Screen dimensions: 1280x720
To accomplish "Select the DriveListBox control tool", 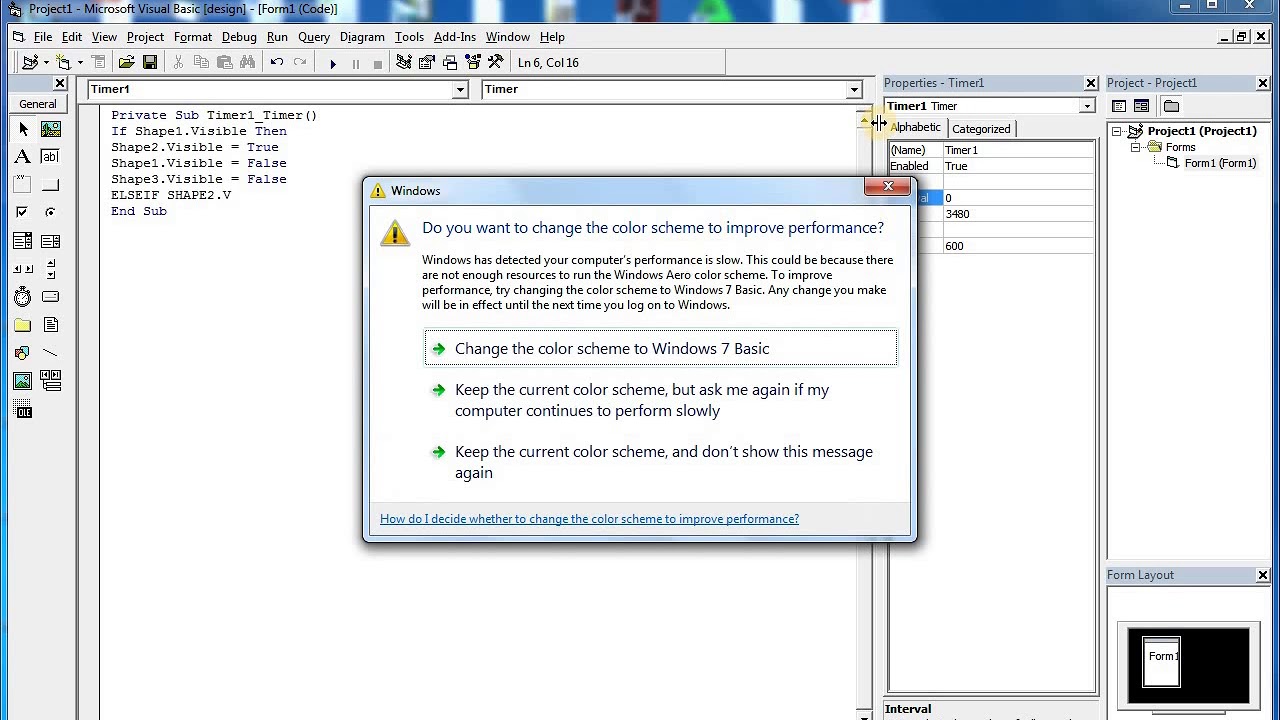I will 51,297.
